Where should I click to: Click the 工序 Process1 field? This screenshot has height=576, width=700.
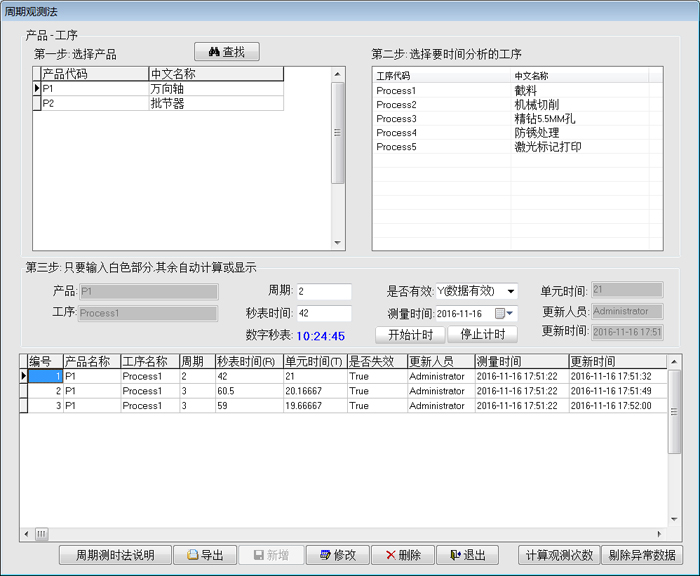(149, 313)
